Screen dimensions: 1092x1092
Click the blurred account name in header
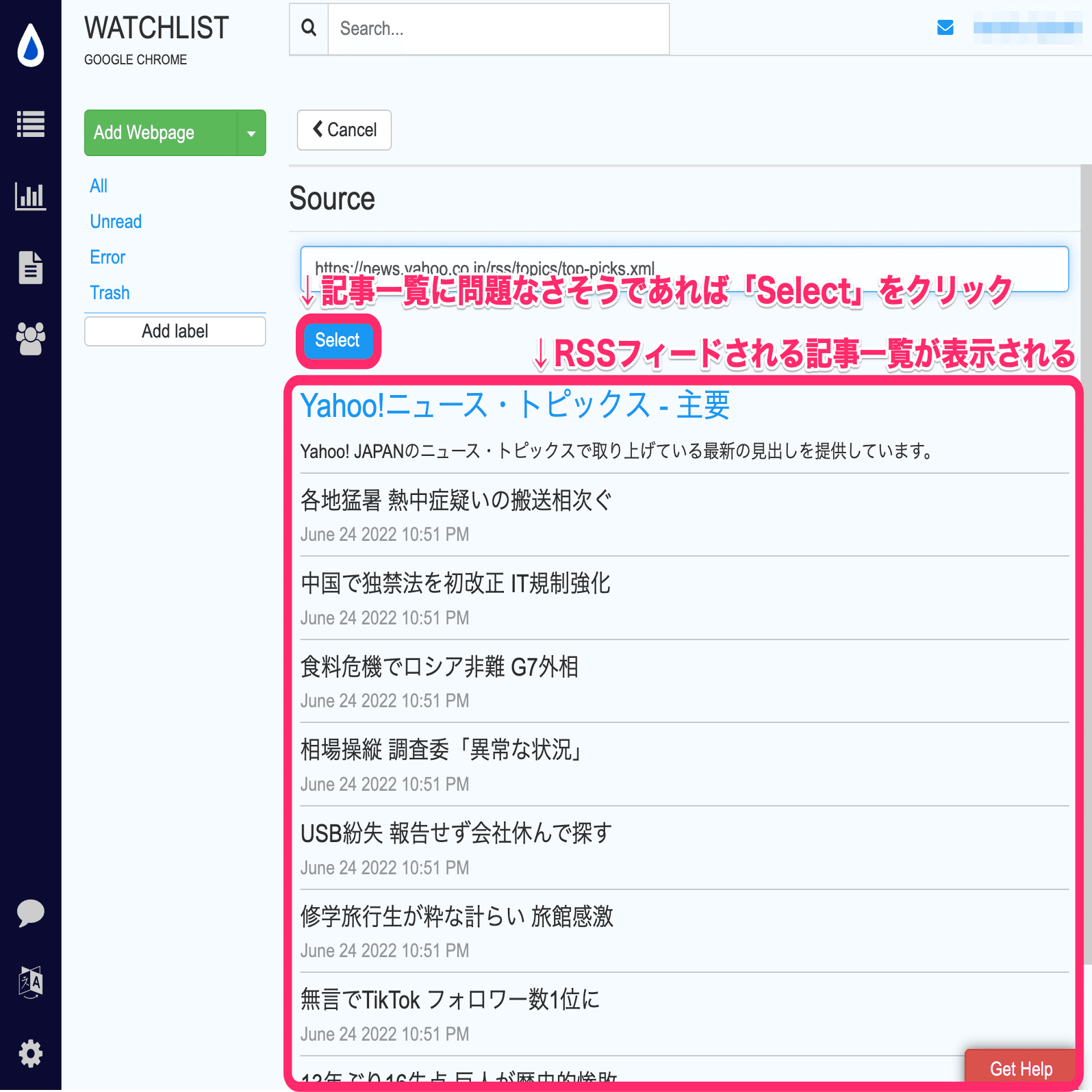click(x=1028, y=28)
